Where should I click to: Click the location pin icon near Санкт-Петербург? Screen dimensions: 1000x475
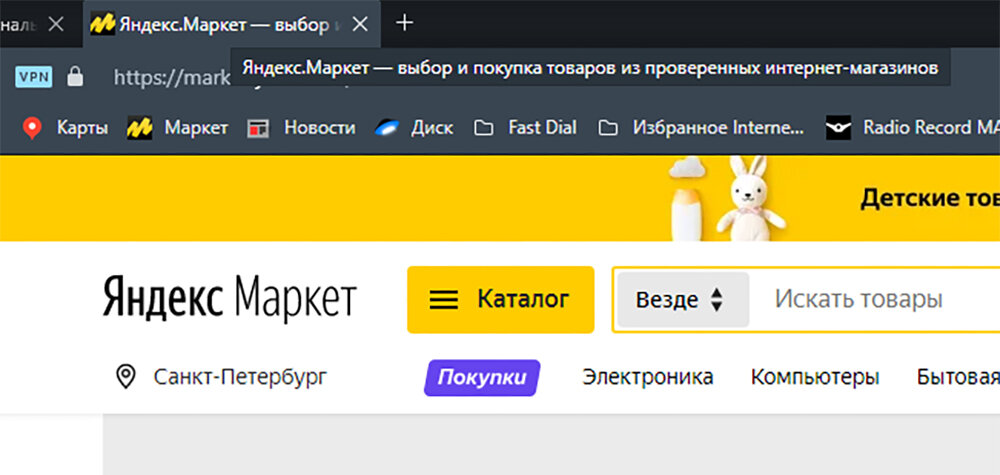point(126,377)
